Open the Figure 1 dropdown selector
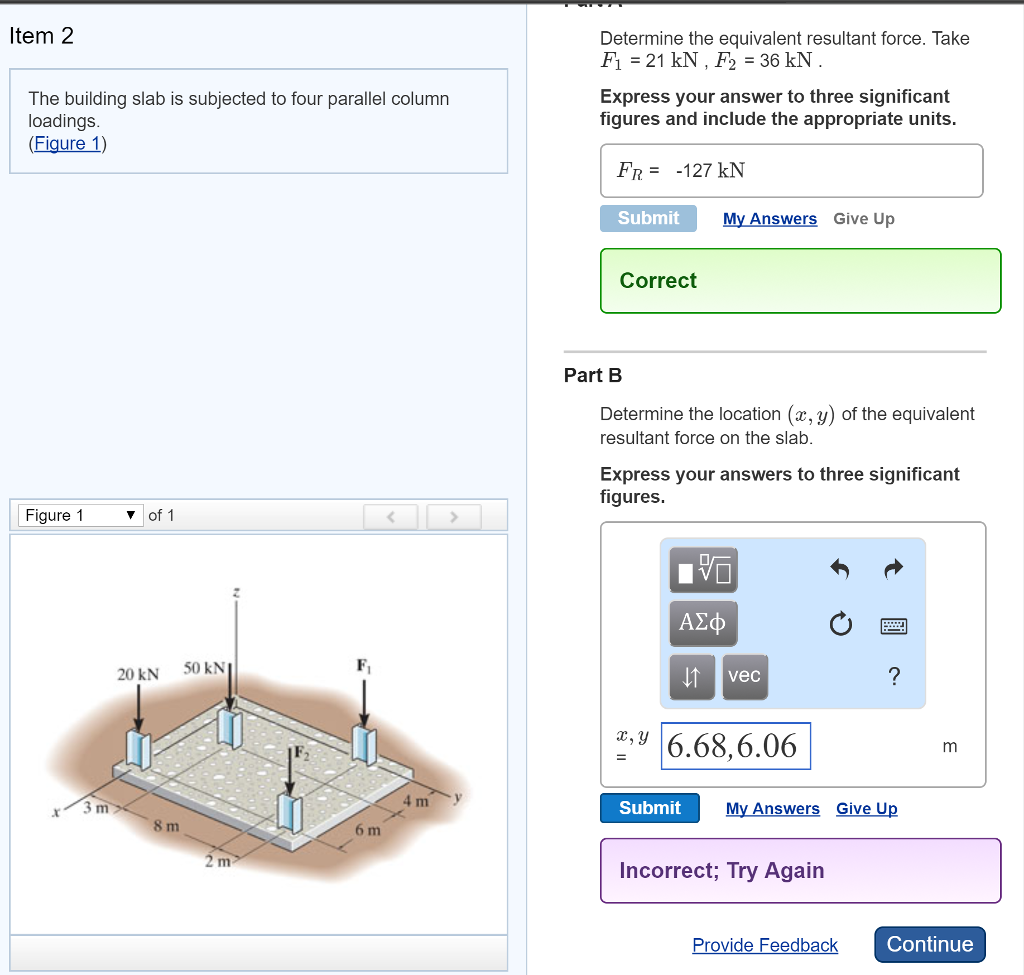The image size is (1024, 975). (x=80, y=515)
